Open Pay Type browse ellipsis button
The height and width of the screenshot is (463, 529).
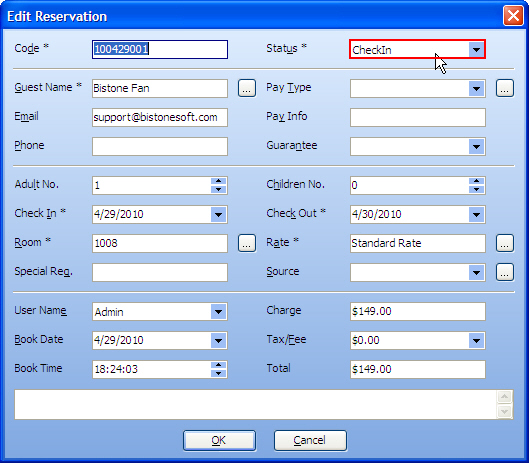(505, 88)
